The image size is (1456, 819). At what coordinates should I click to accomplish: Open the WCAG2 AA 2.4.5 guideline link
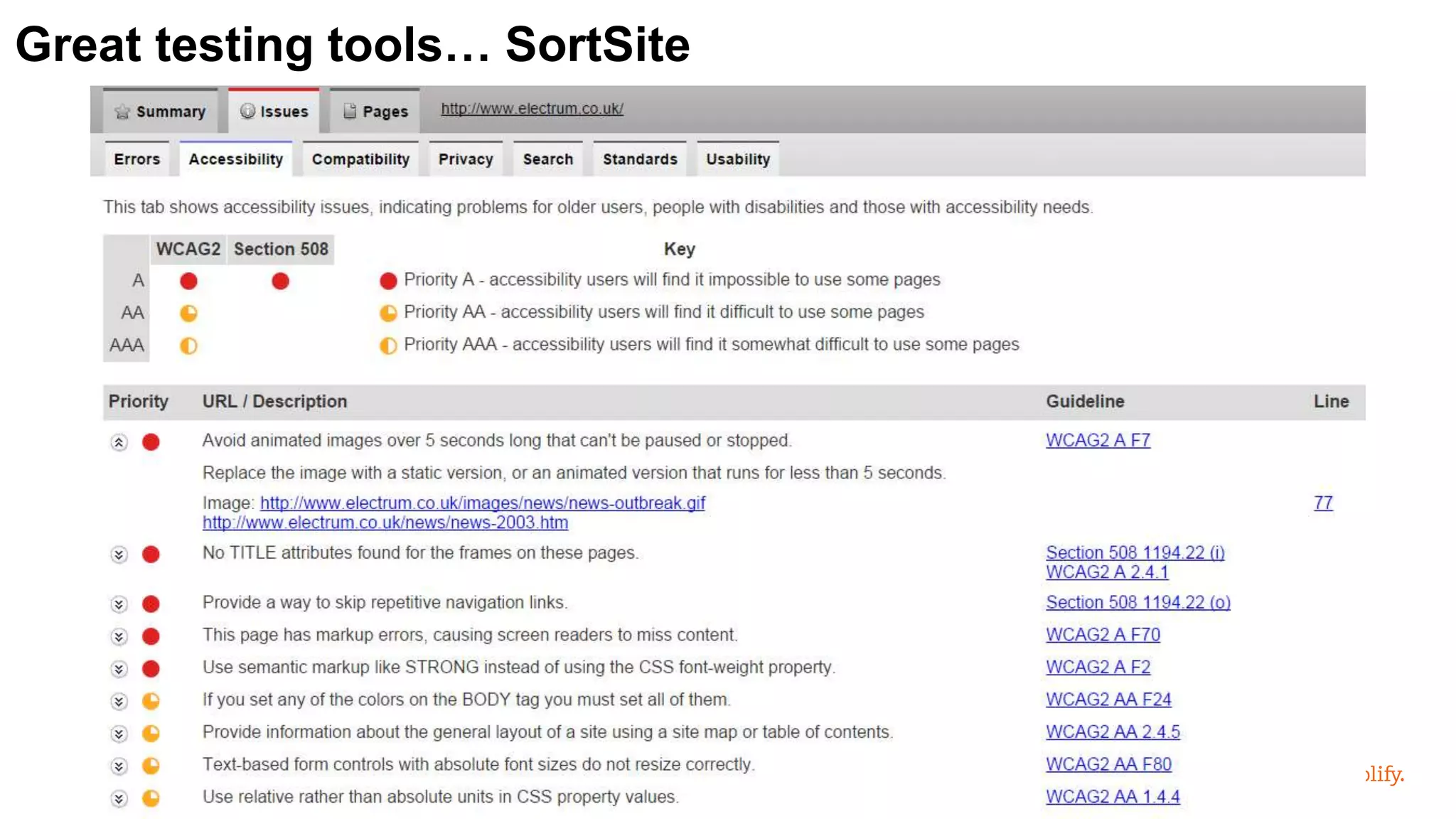1113,732
